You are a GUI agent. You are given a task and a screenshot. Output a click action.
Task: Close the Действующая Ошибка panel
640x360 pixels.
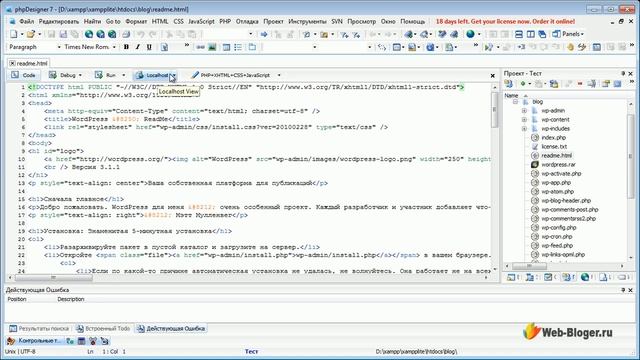click(x=630, y=290)
